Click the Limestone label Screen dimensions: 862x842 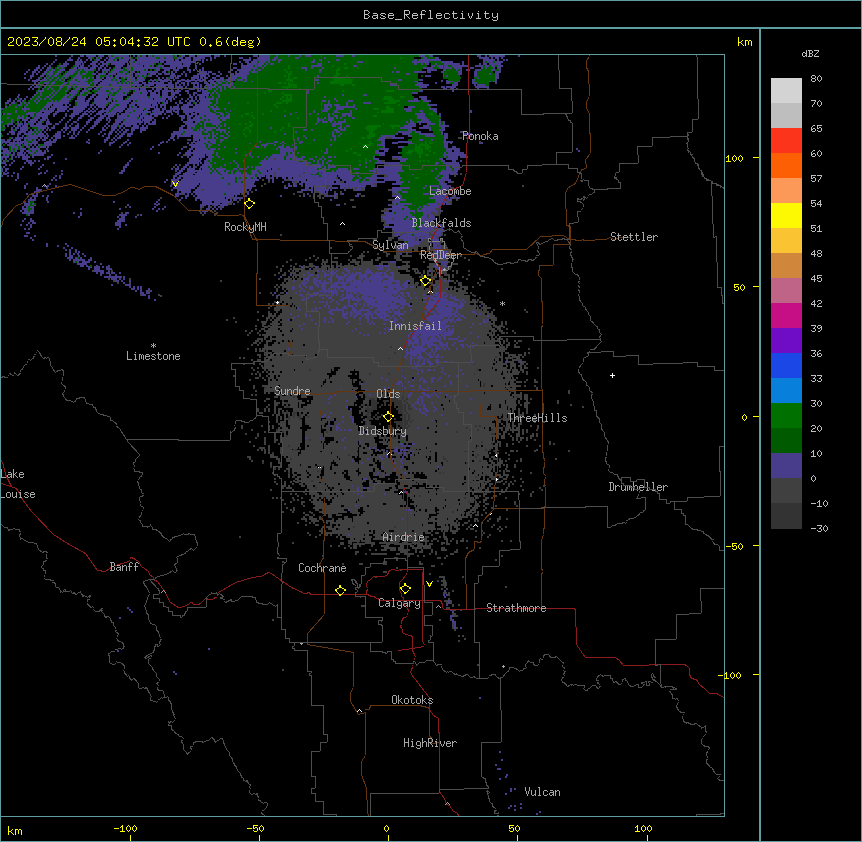(x=153, y=356)
